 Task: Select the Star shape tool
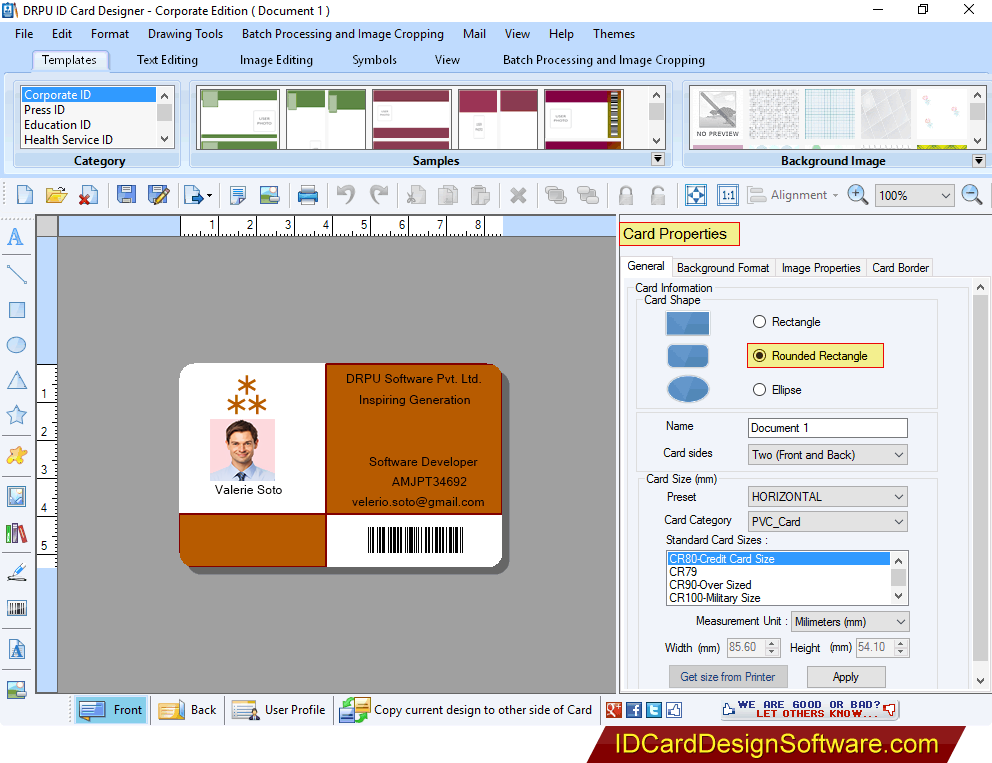pos(15,415)
